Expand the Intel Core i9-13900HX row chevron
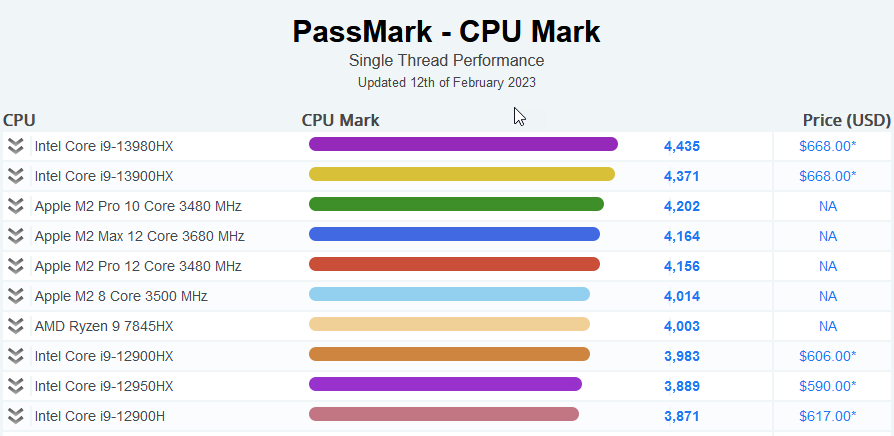 click(x=15, y=176)
